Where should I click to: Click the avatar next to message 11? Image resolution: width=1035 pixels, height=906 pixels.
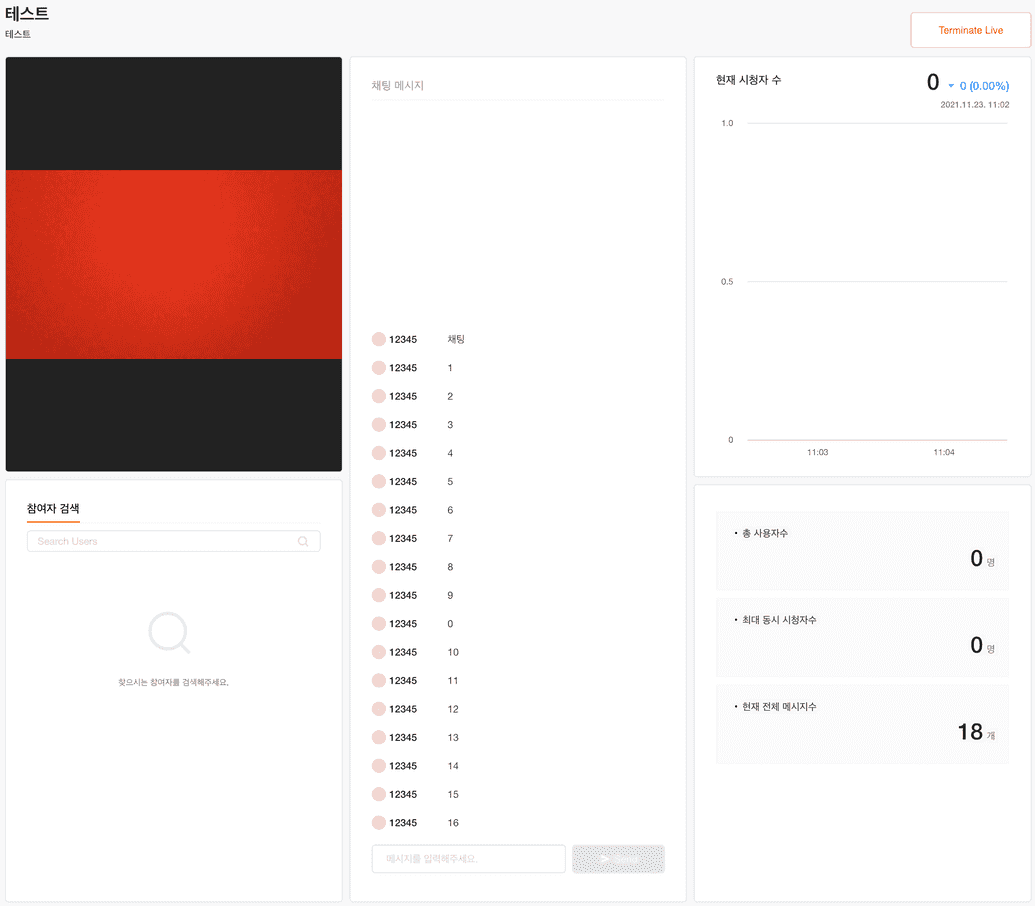(x=379, y=680)
